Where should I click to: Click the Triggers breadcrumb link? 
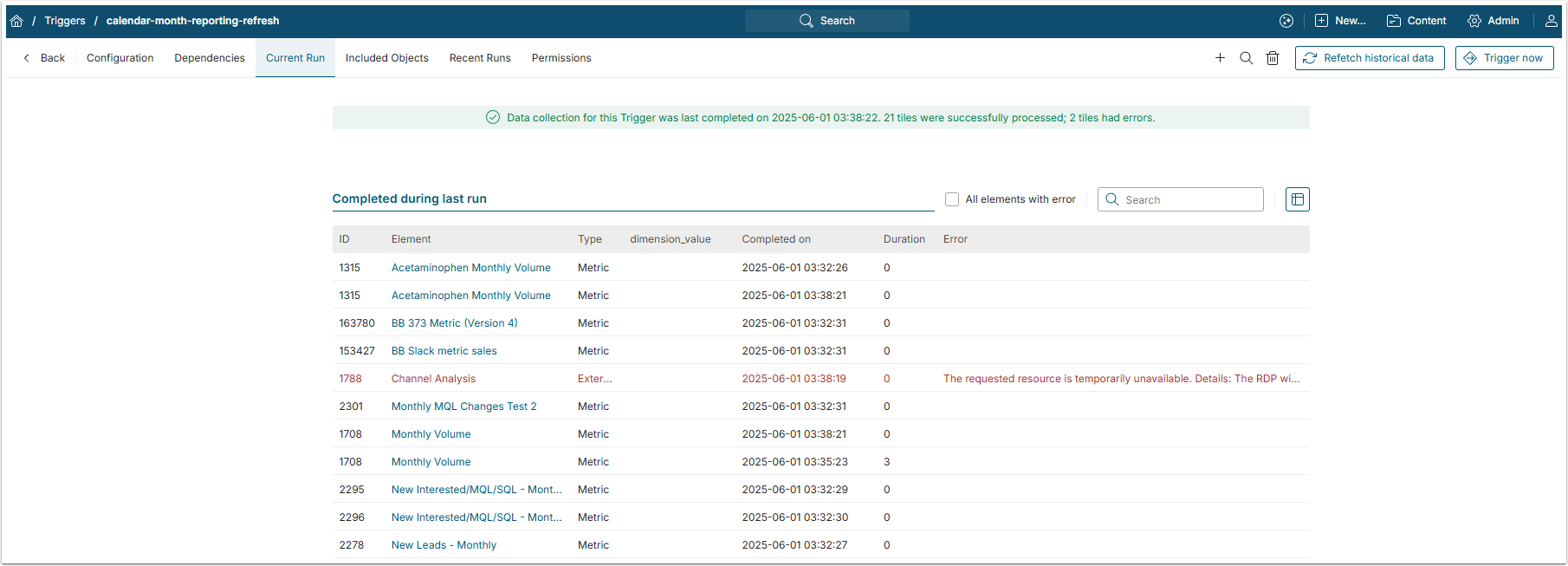65,21
